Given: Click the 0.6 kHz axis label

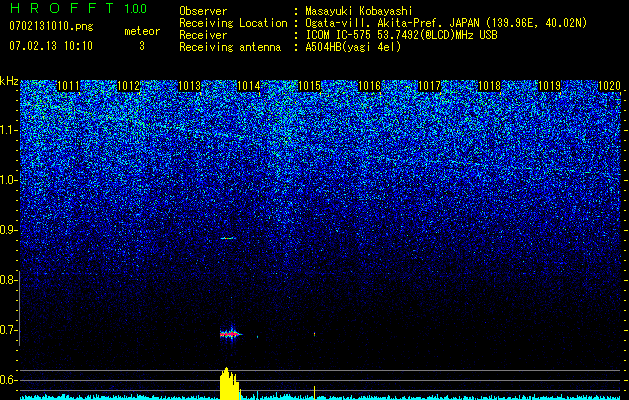Looking at the screenshot, I should (x=8, y=380).
